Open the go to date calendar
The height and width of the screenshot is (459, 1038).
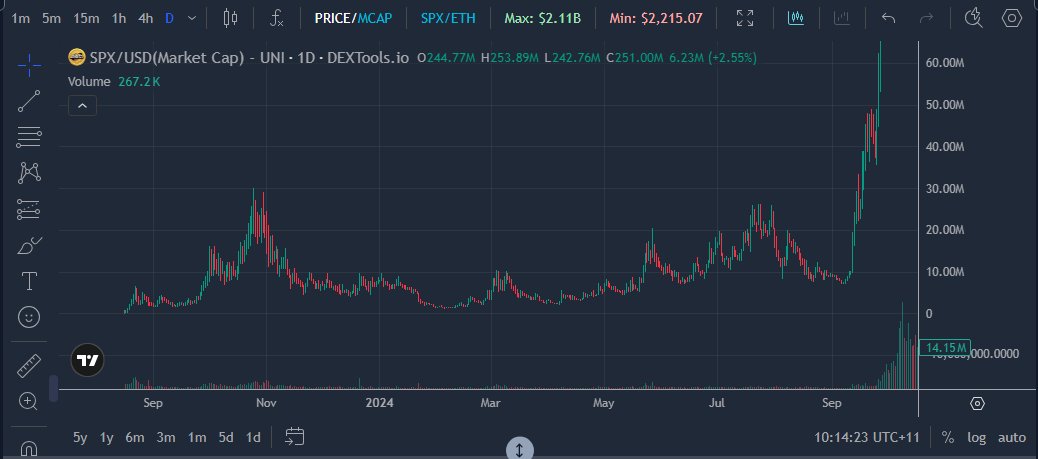point(295,436)
